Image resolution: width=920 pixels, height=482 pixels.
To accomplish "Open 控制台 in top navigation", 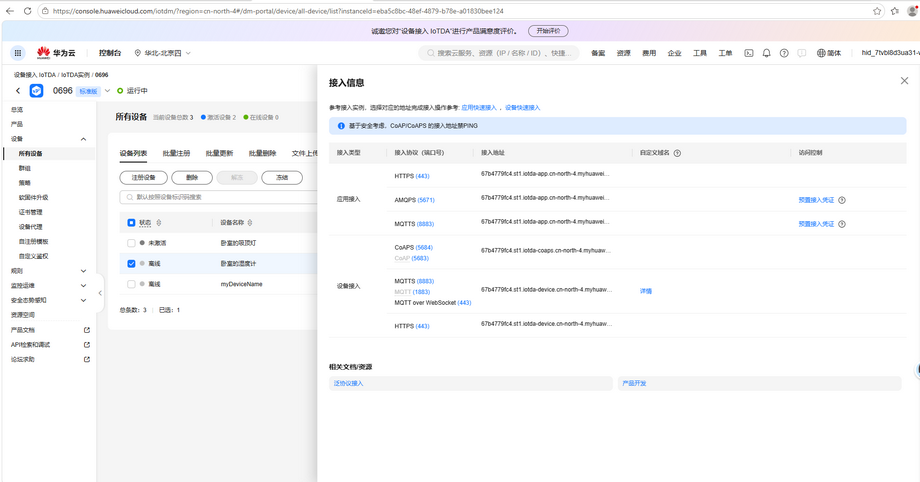I will 110,53.
